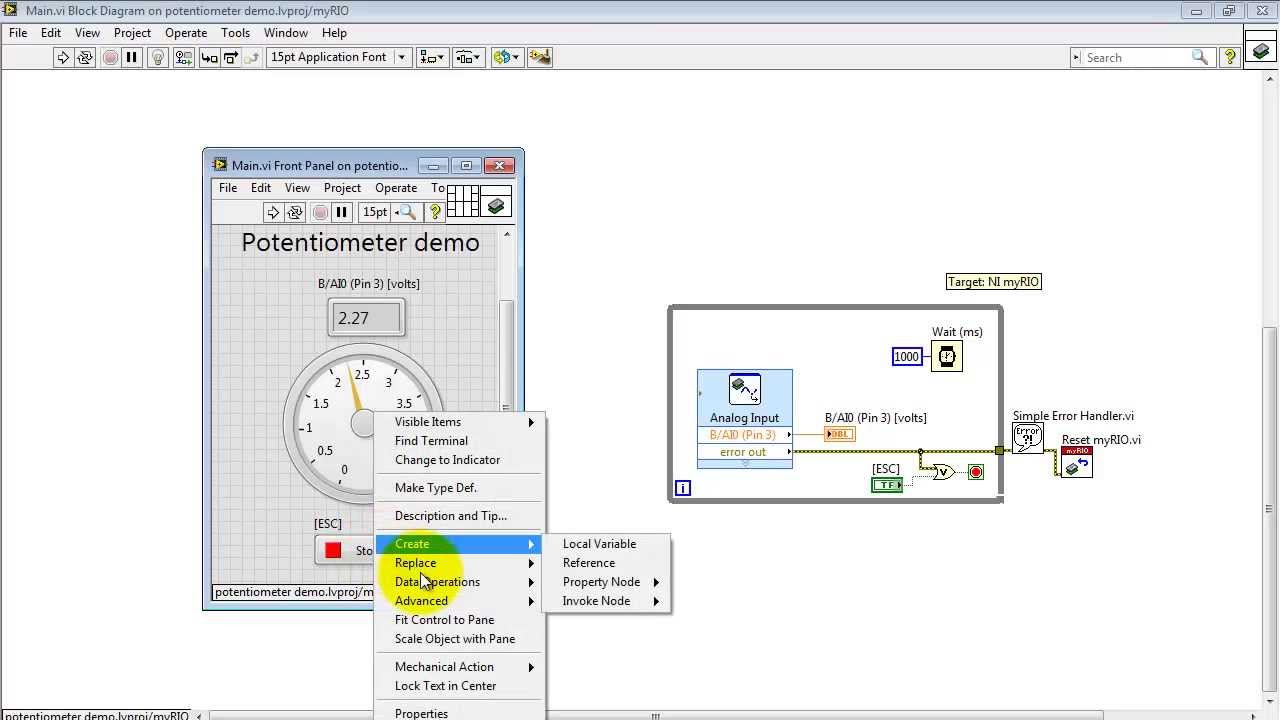This screenshot has width=1280, height=720.
Task: Click the Wait (ms) metronome icon
Action: tap(947, 356)
